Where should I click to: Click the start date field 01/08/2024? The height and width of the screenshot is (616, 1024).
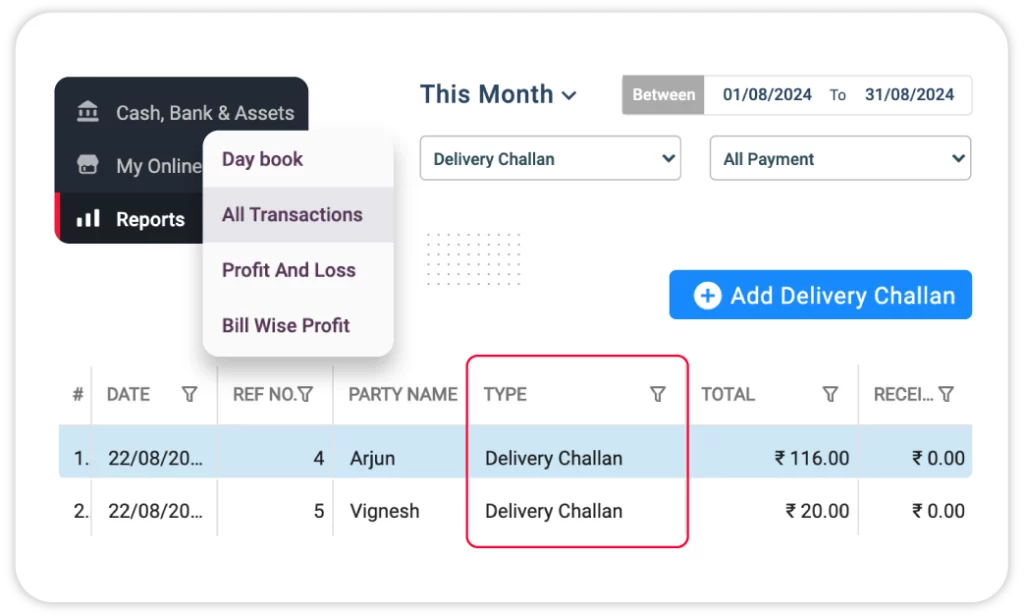767,95
